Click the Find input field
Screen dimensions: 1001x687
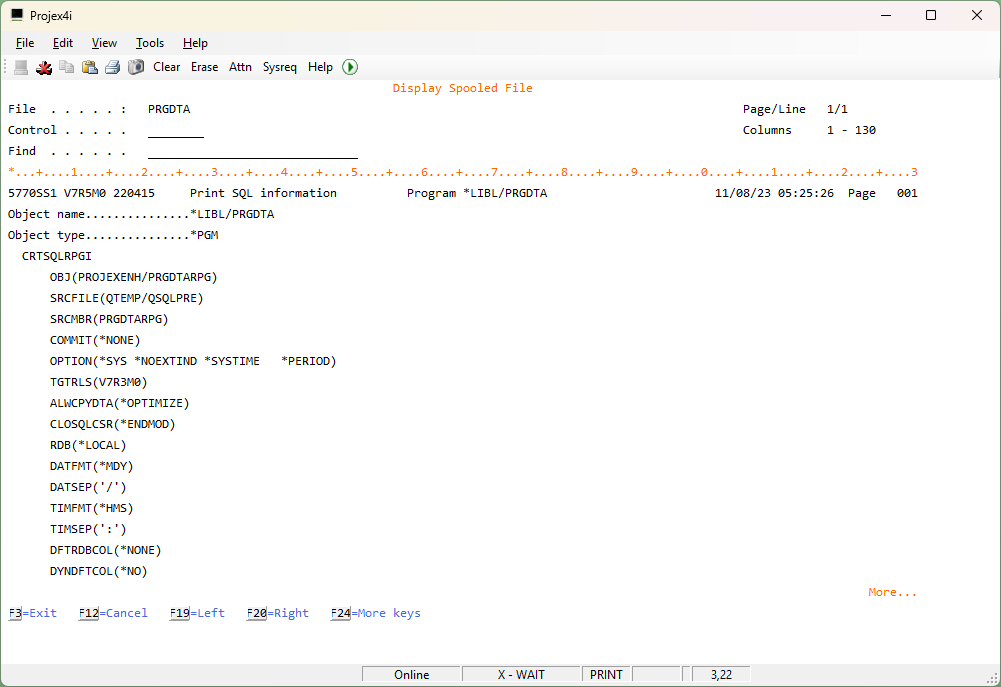(x=253, y=151)
